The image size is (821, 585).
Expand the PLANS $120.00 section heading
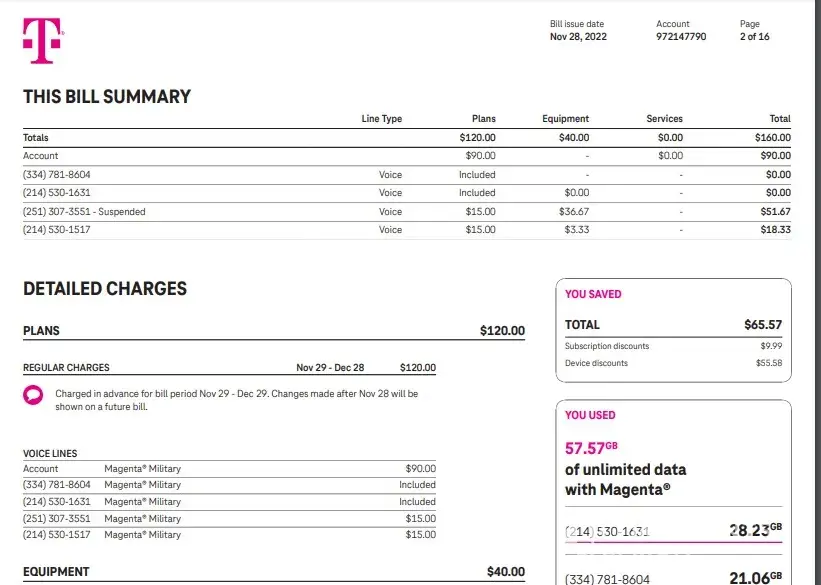[273, 331]
